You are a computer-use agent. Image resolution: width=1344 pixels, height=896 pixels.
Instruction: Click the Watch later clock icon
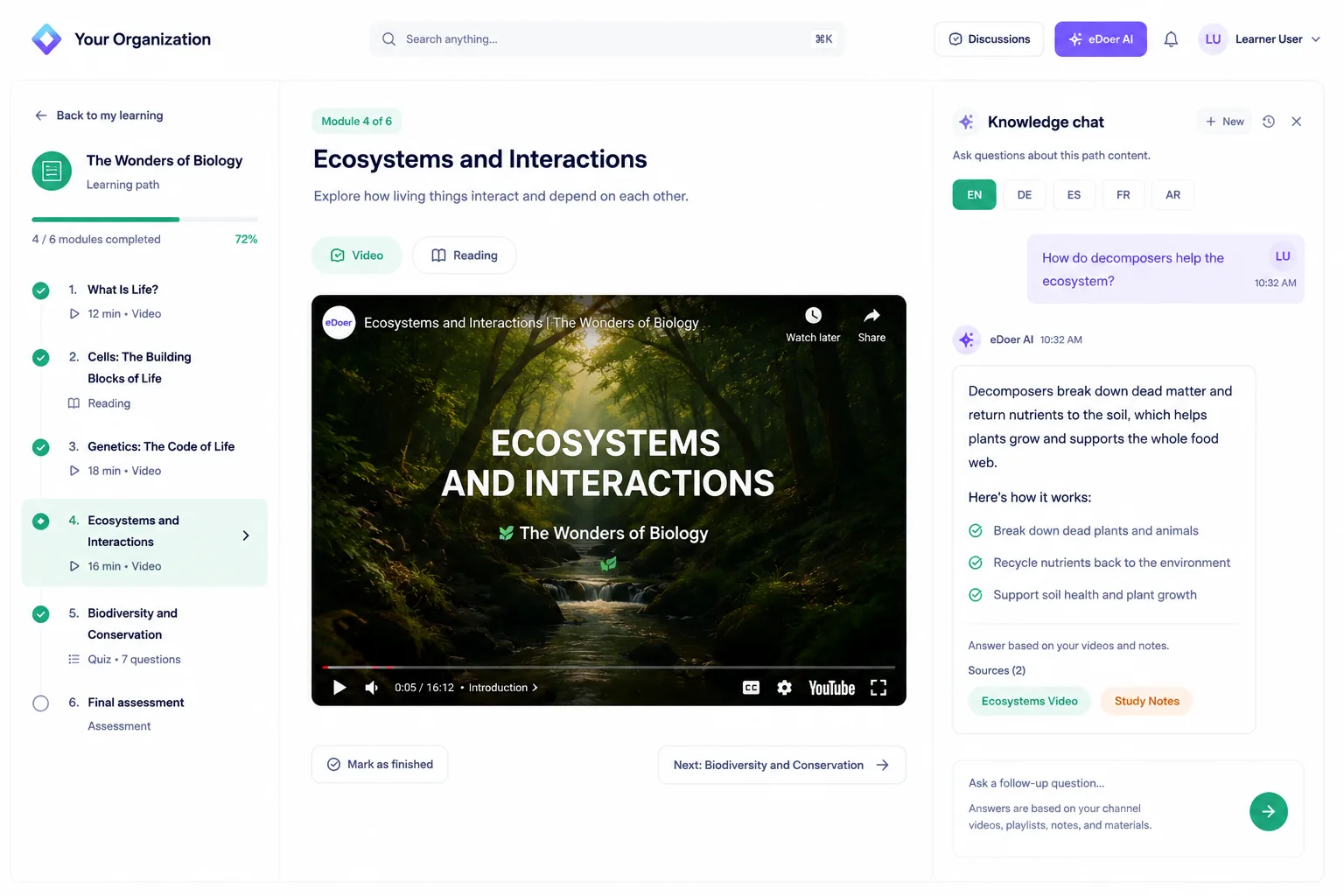[x=813, y=316]
